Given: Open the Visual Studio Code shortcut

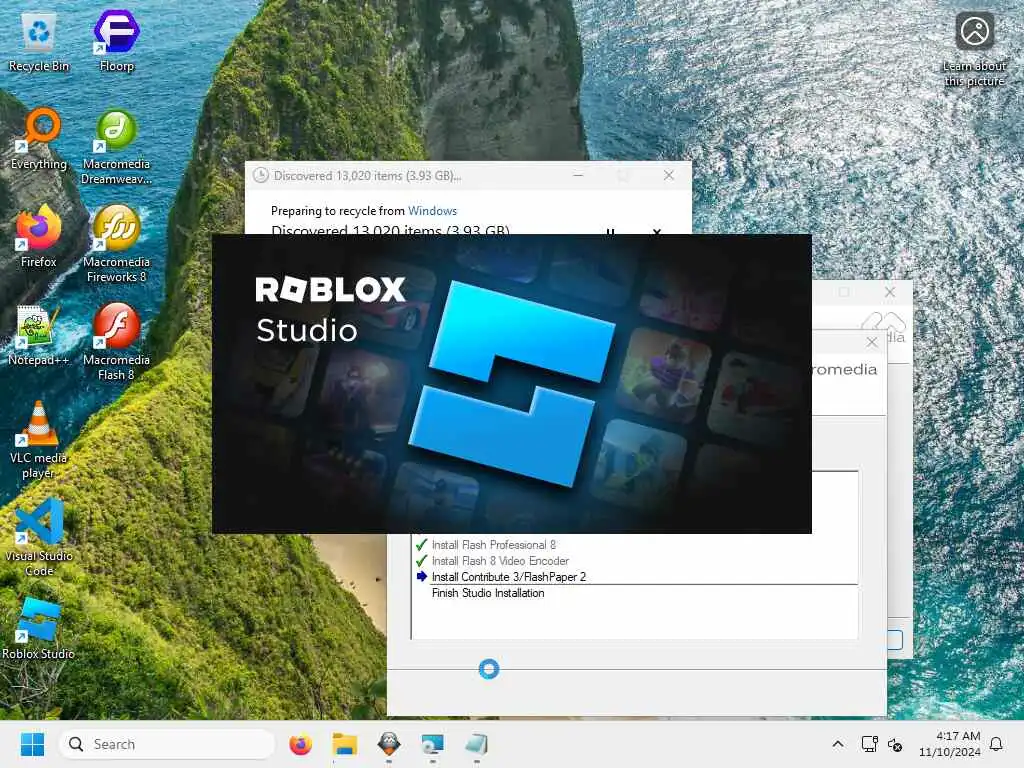Looking at the screenshot, I should [x=39, y=537].
